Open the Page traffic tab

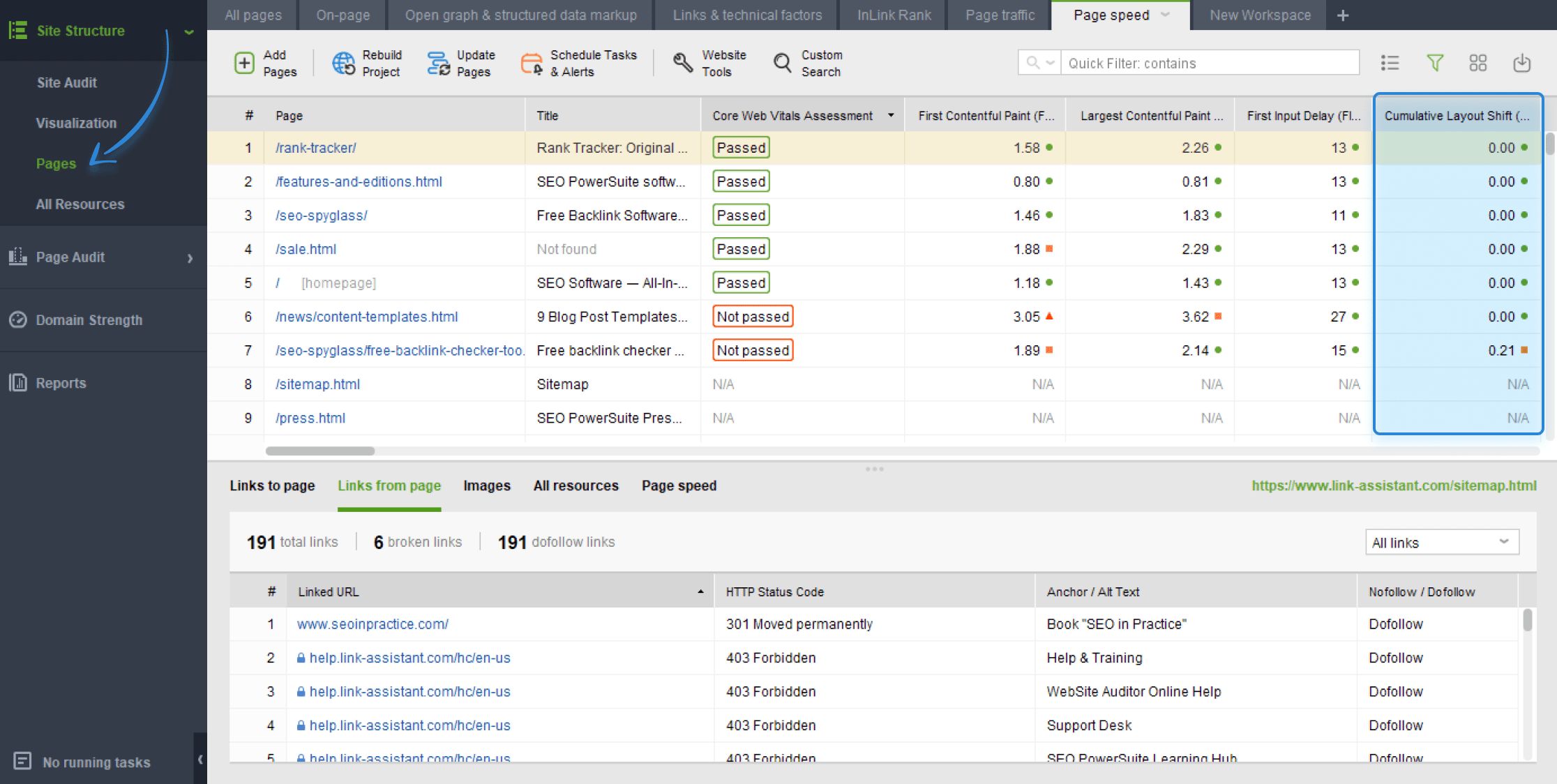coord(1000,15)
